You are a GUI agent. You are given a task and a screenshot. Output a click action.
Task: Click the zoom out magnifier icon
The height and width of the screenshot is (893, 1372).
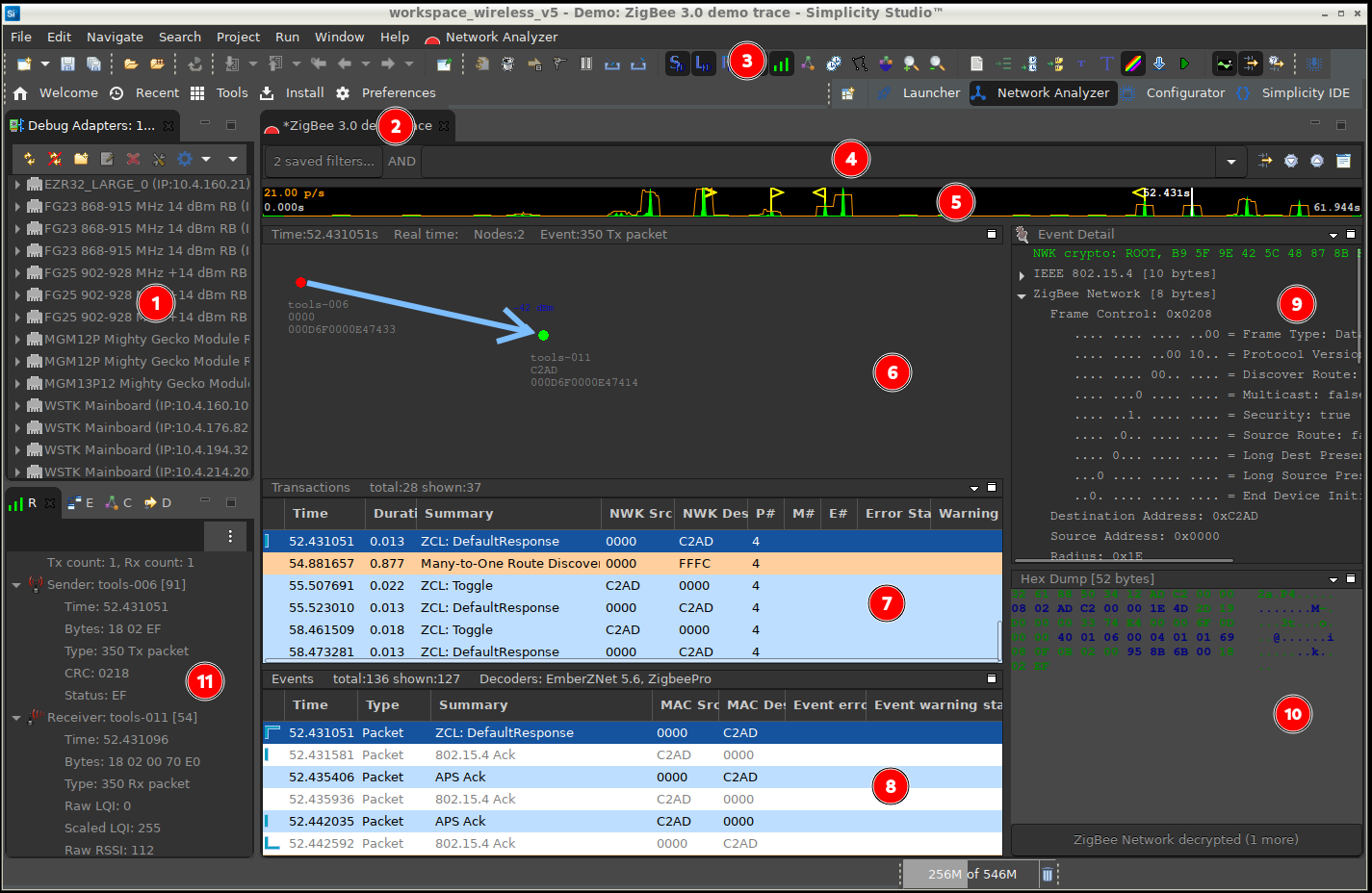(937, 64)
